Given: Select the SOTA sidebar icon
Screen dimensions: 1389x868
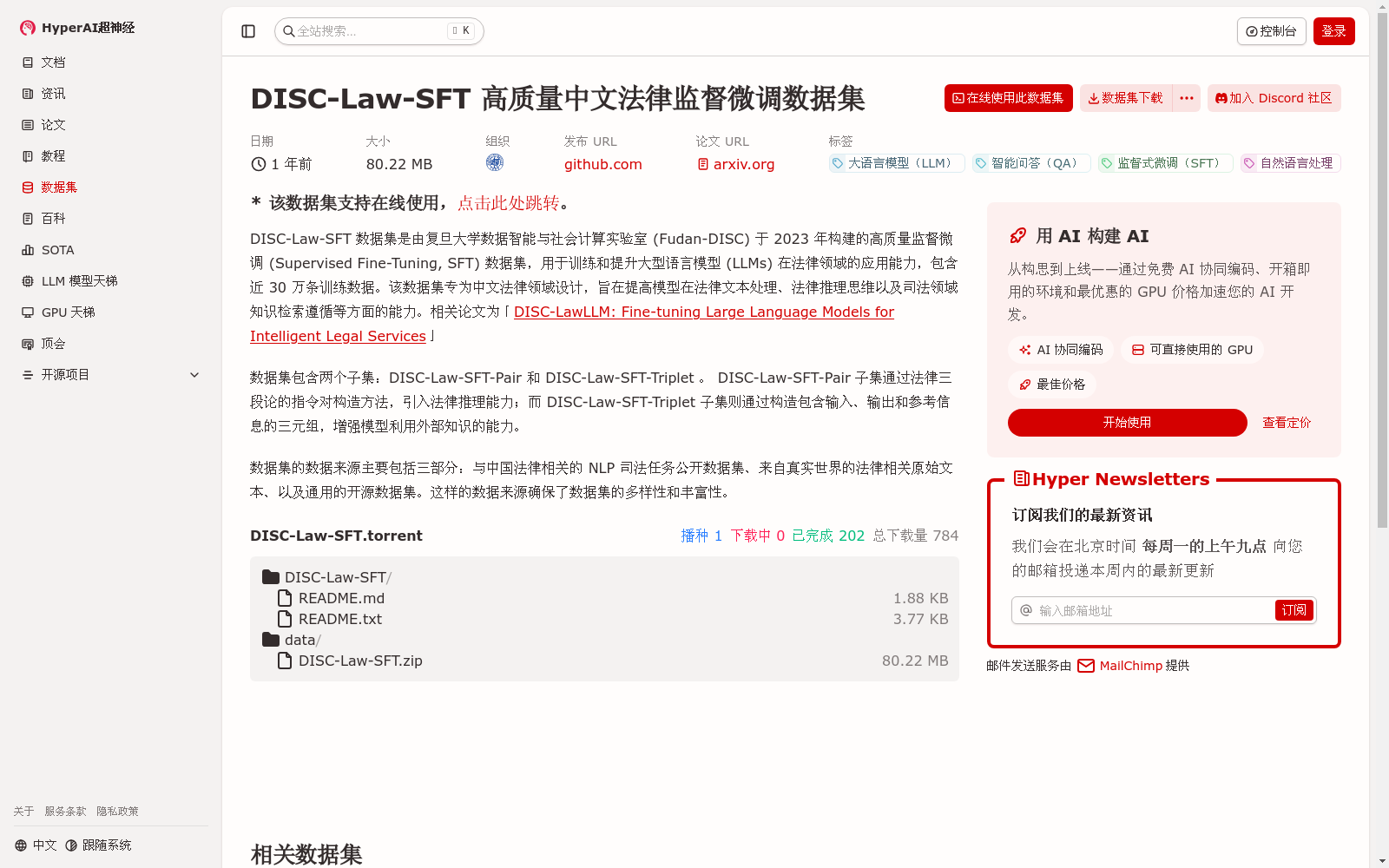Looking at the screenshot, I should 29,249.
